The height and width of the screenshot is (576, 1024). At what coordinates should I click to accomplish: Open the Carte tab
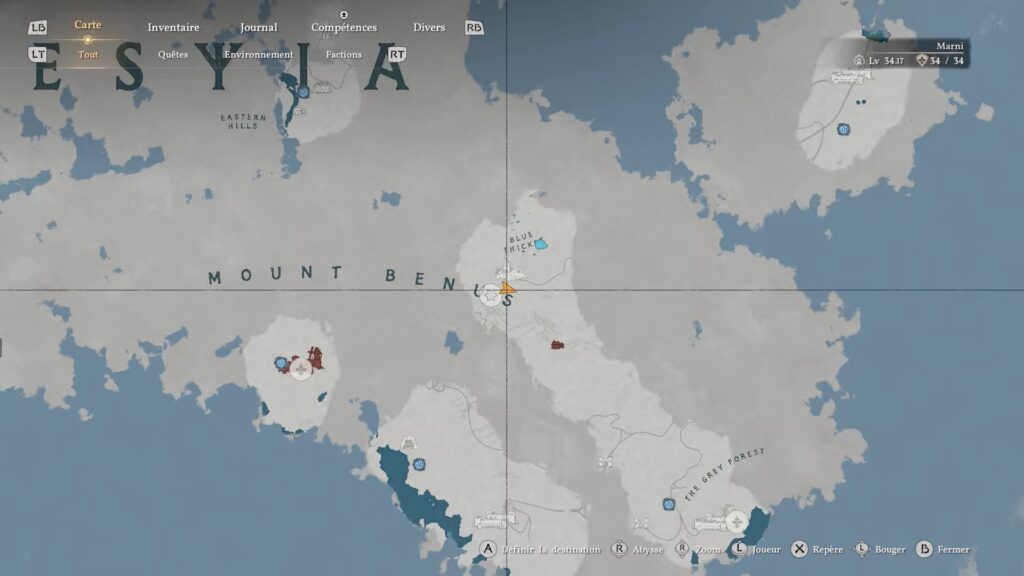click(x=88, y=25)
